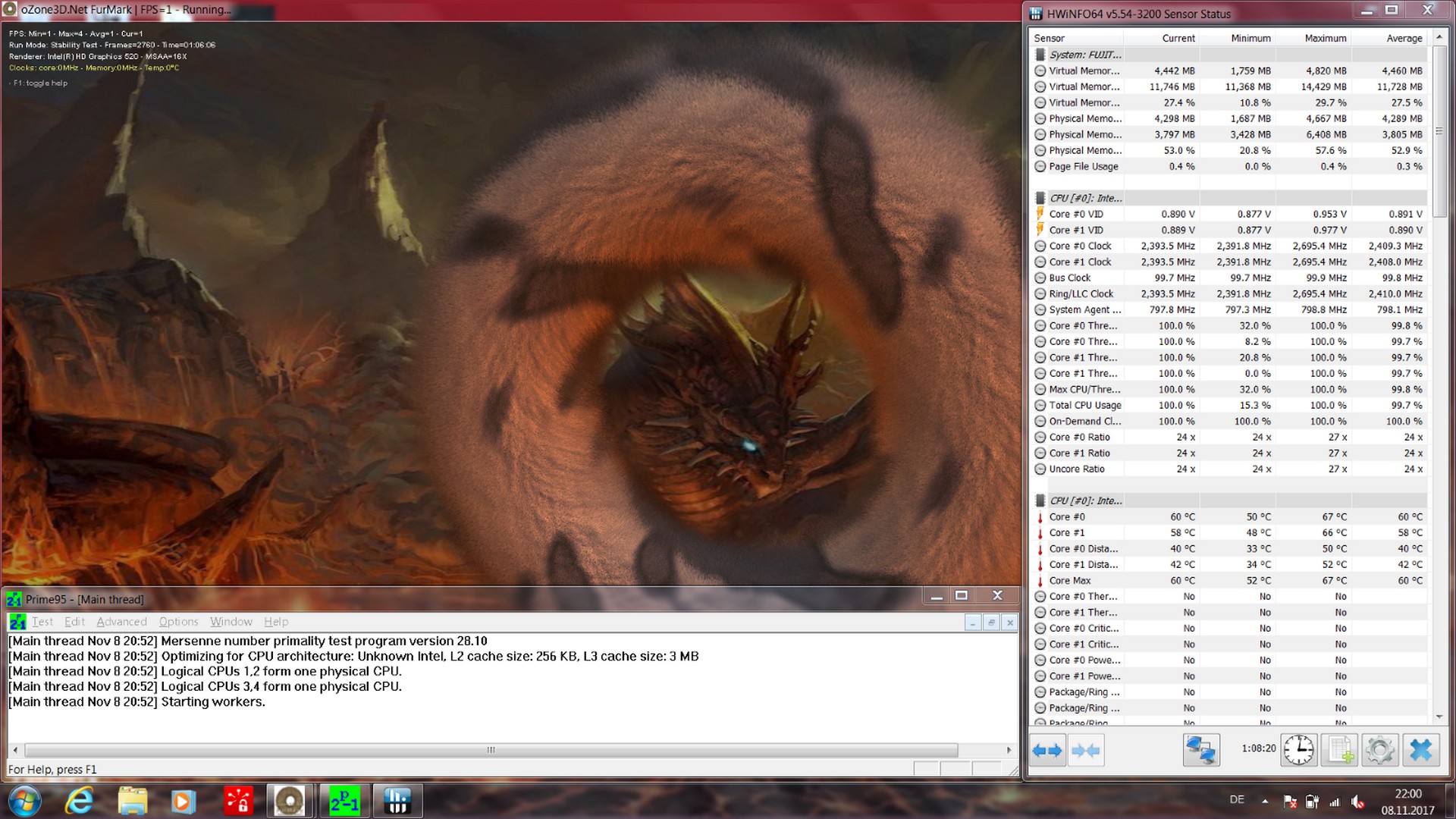Minimize the Prime95 inner Main thread window
The image size is (1456, 819).
pos(973,623)
